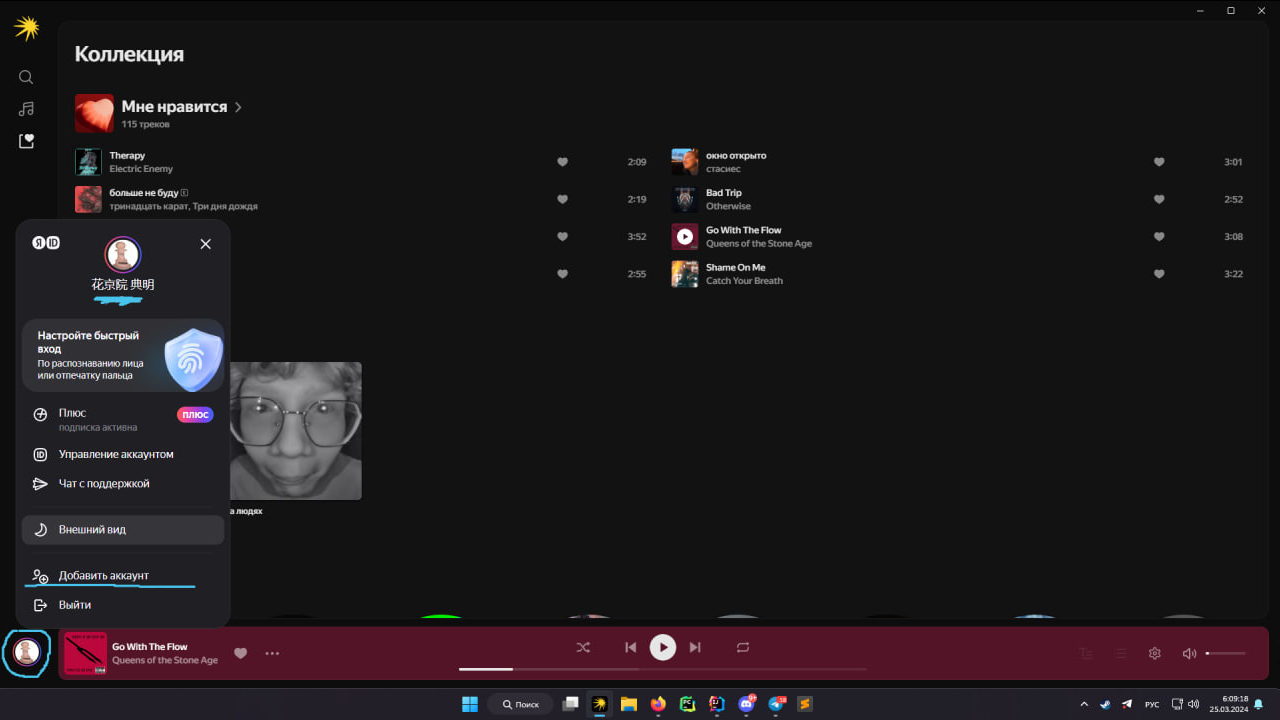The height and width of the screenshot is (720, 1280).
Task: Unlike the Therapy track
Action: coord(562,162)
